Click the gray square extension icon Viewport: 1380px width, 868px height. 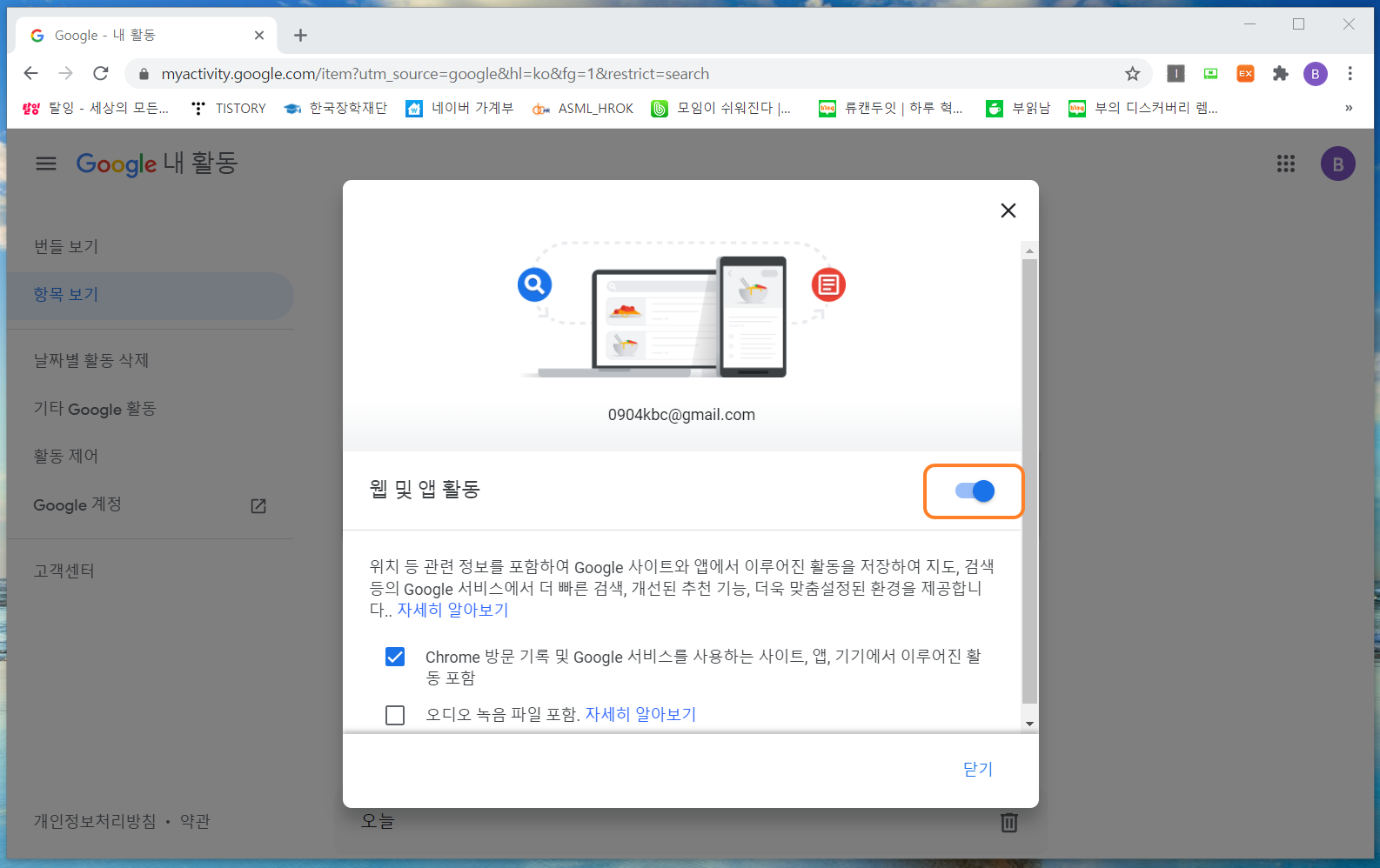(x=1176, y=74)
